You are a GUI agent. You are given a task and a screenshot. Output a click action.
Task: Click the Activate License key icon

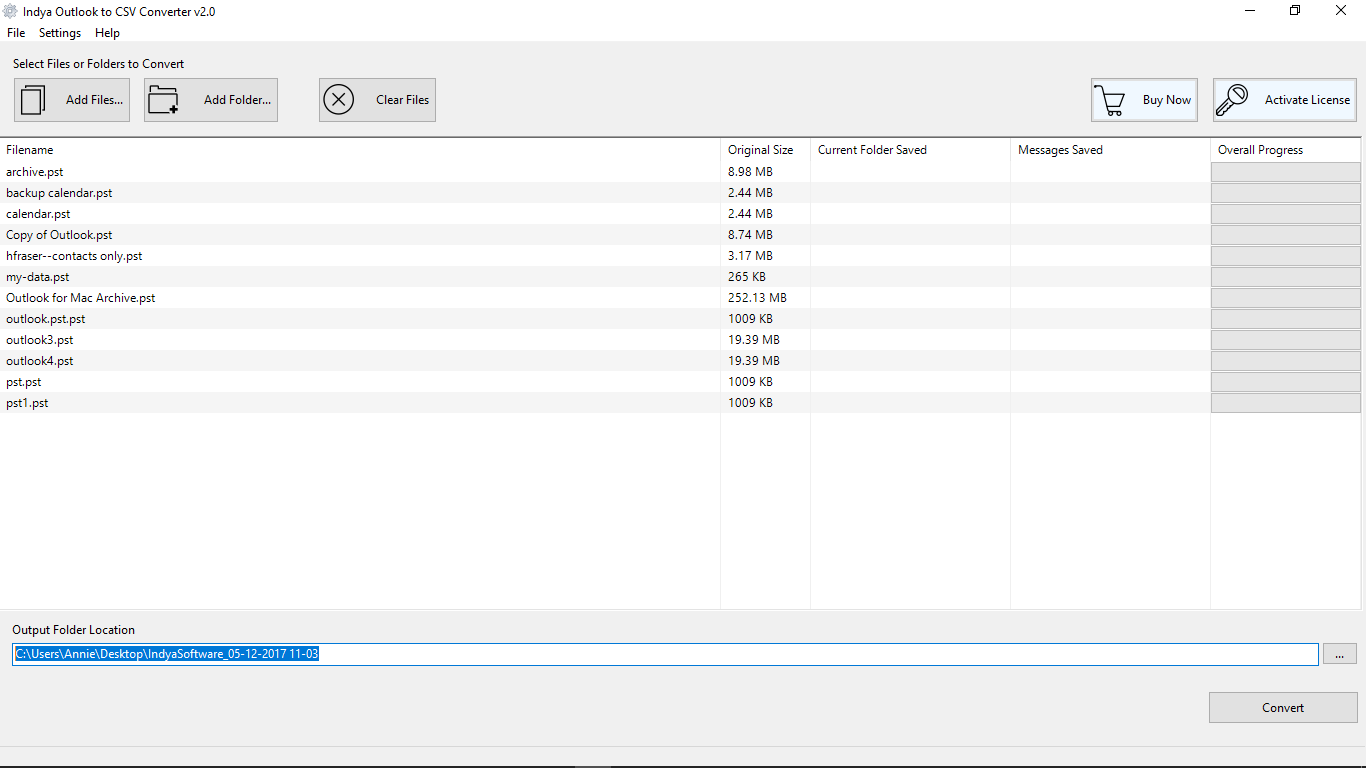pyautogui.click(x=1232, y=100)
